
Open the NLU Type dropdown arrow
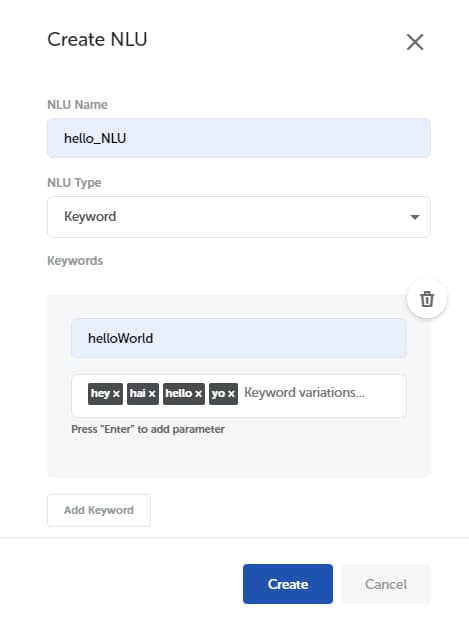coord(415,217)
